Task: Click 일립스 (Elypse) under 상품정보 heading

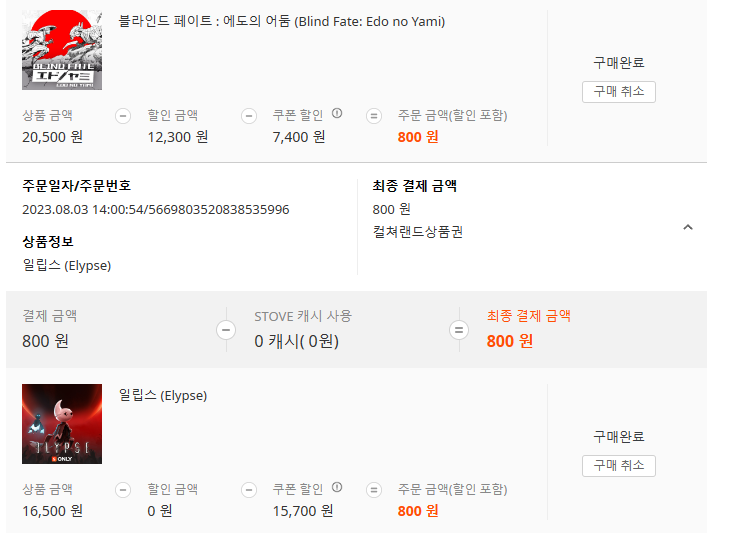Action: (x=67, y=265)
